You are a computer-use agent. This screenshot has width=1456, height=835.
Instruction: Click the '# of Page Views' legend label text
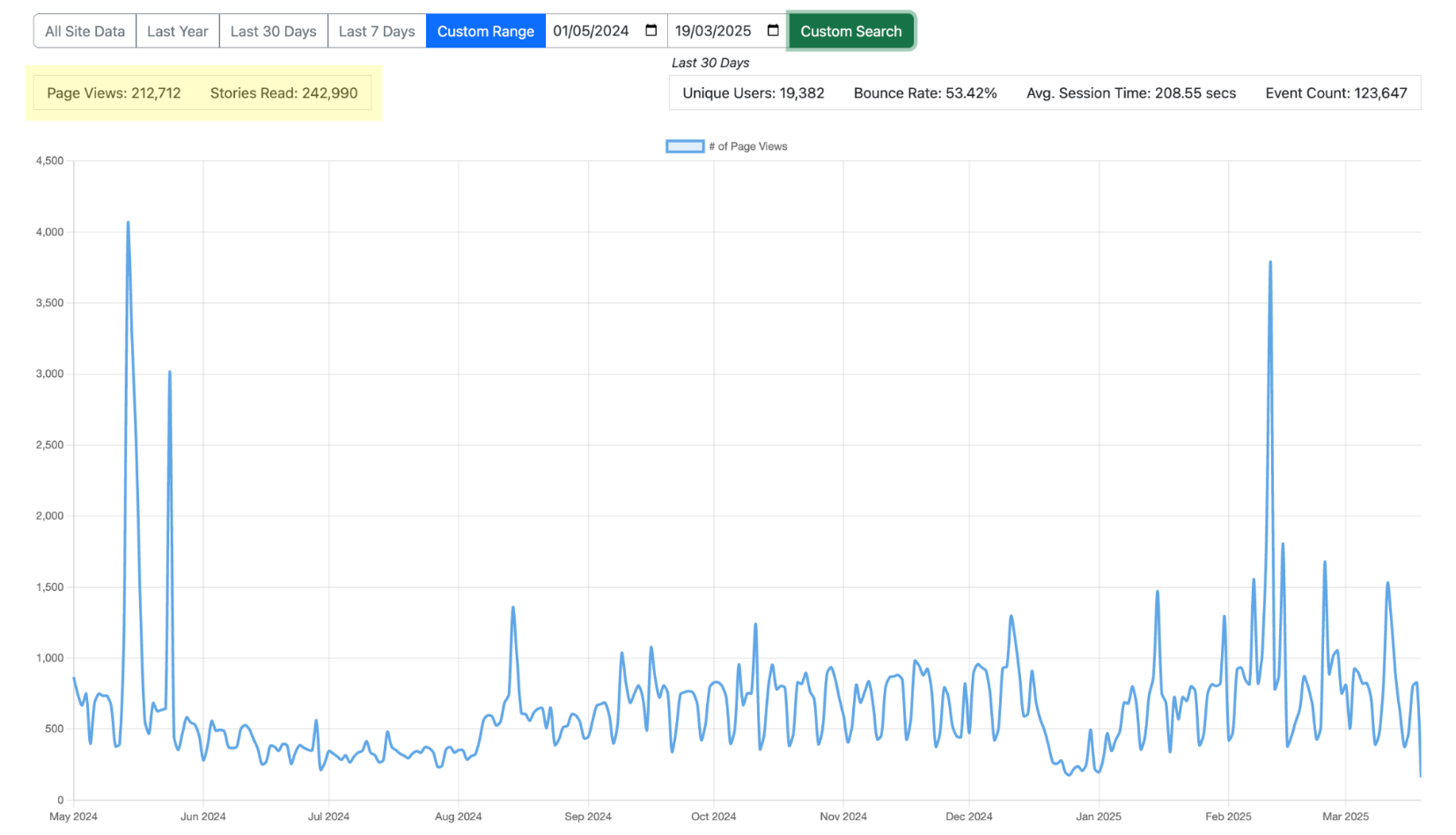coord(748,146)
